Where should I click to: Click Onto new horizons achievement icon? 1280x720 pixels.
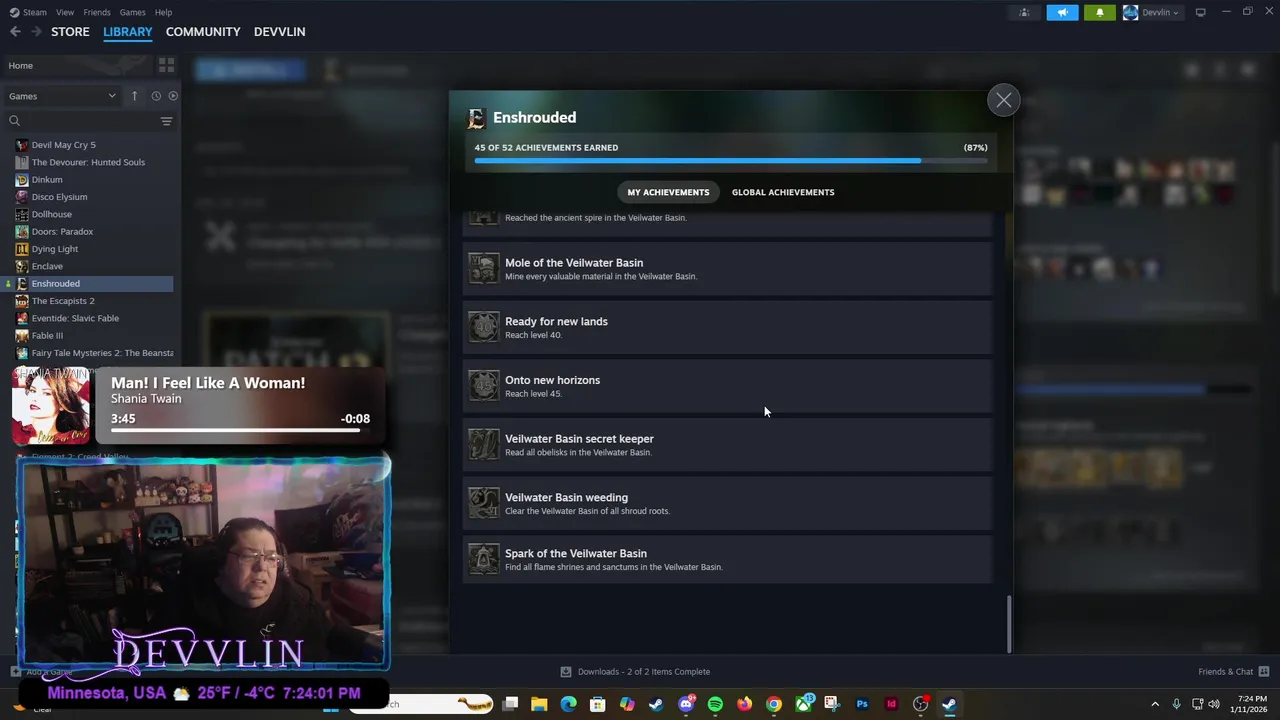[x=484, y=386]
